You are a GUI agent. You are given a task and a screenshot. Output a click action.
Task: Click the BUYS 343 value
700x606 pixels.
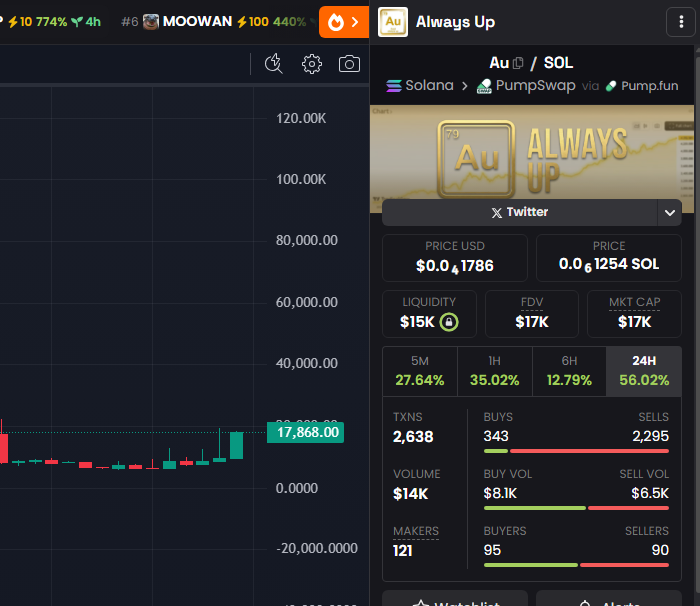(496, 436)
